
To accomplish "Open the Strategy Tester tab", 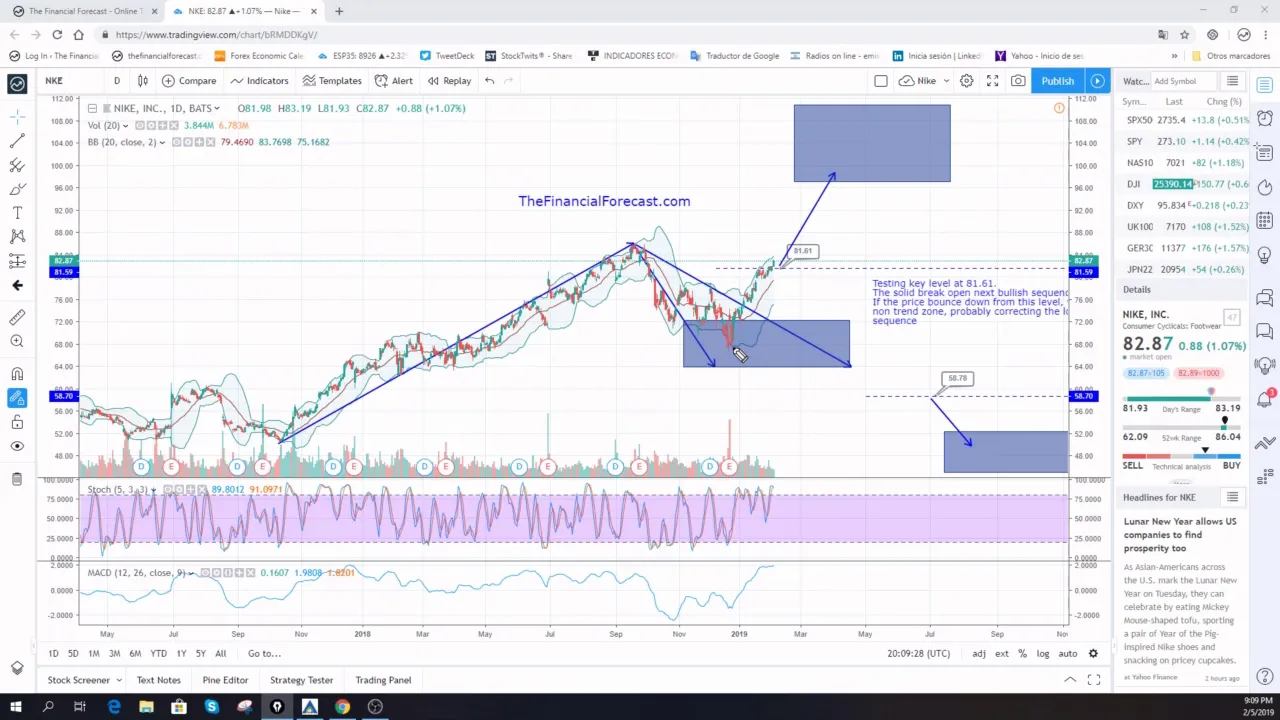I will (301, 680).
